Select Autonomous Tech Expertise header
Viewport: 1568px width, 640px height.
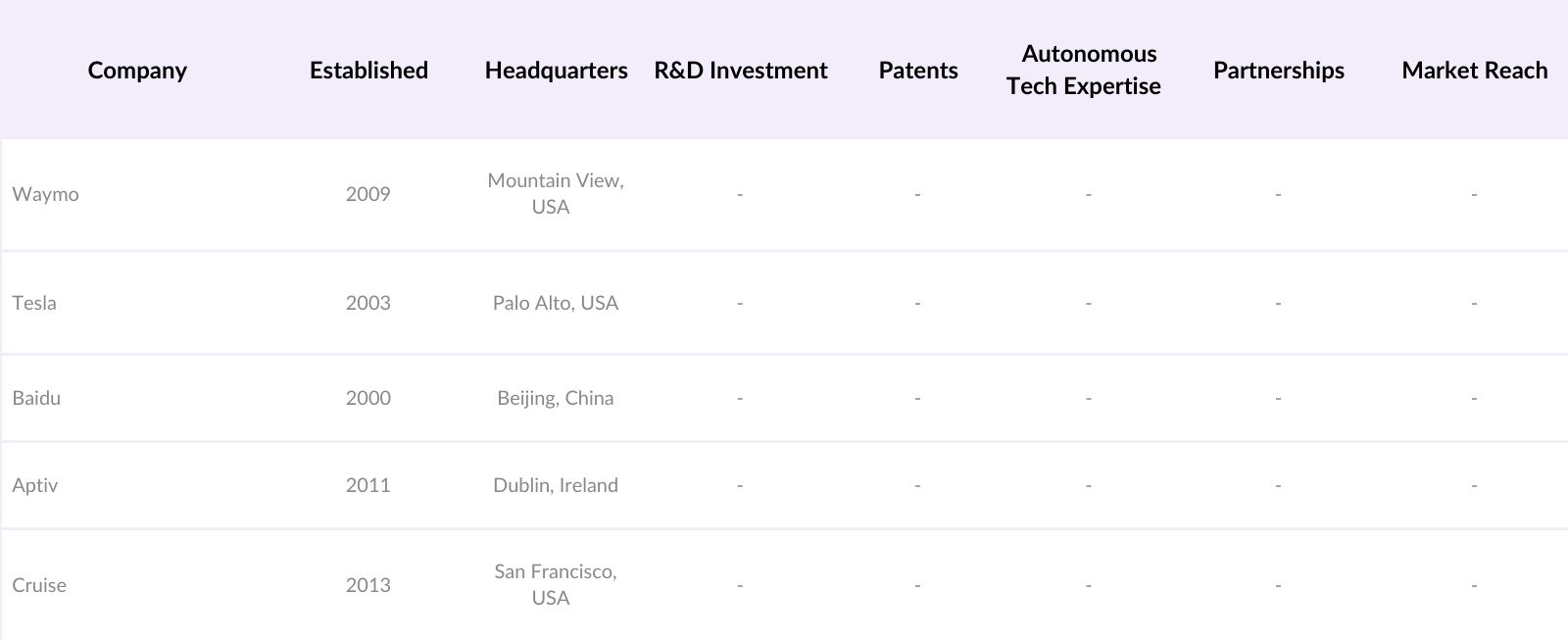[1084, 70]
